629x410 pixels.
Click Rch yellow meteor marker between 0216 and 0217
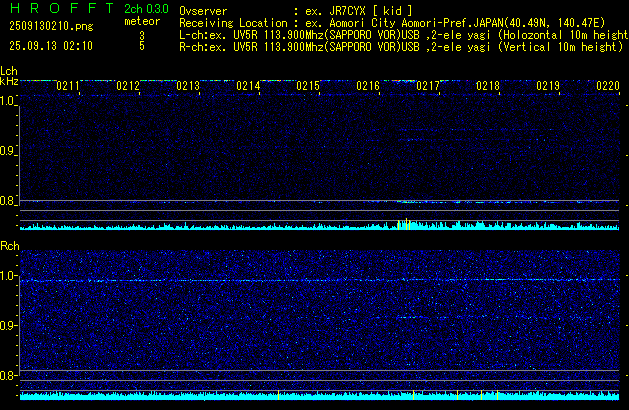pyautogui.click(x=413, y=394)
